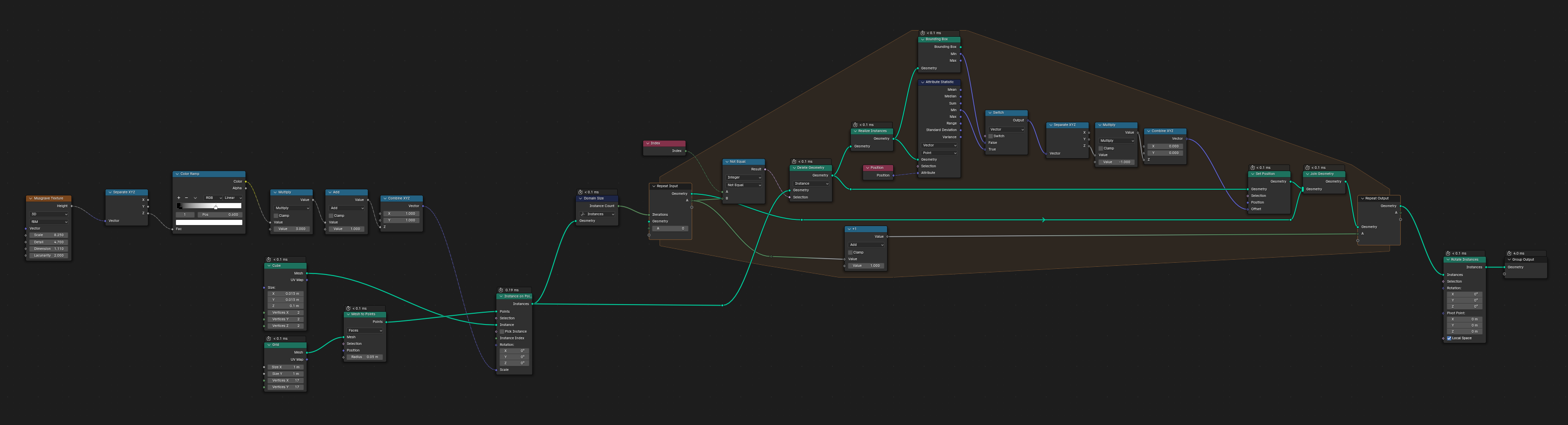Open the Linear interpolation dropdown in Color Ramp
The height and width of the screenshot is (425, 1568).
233,198
